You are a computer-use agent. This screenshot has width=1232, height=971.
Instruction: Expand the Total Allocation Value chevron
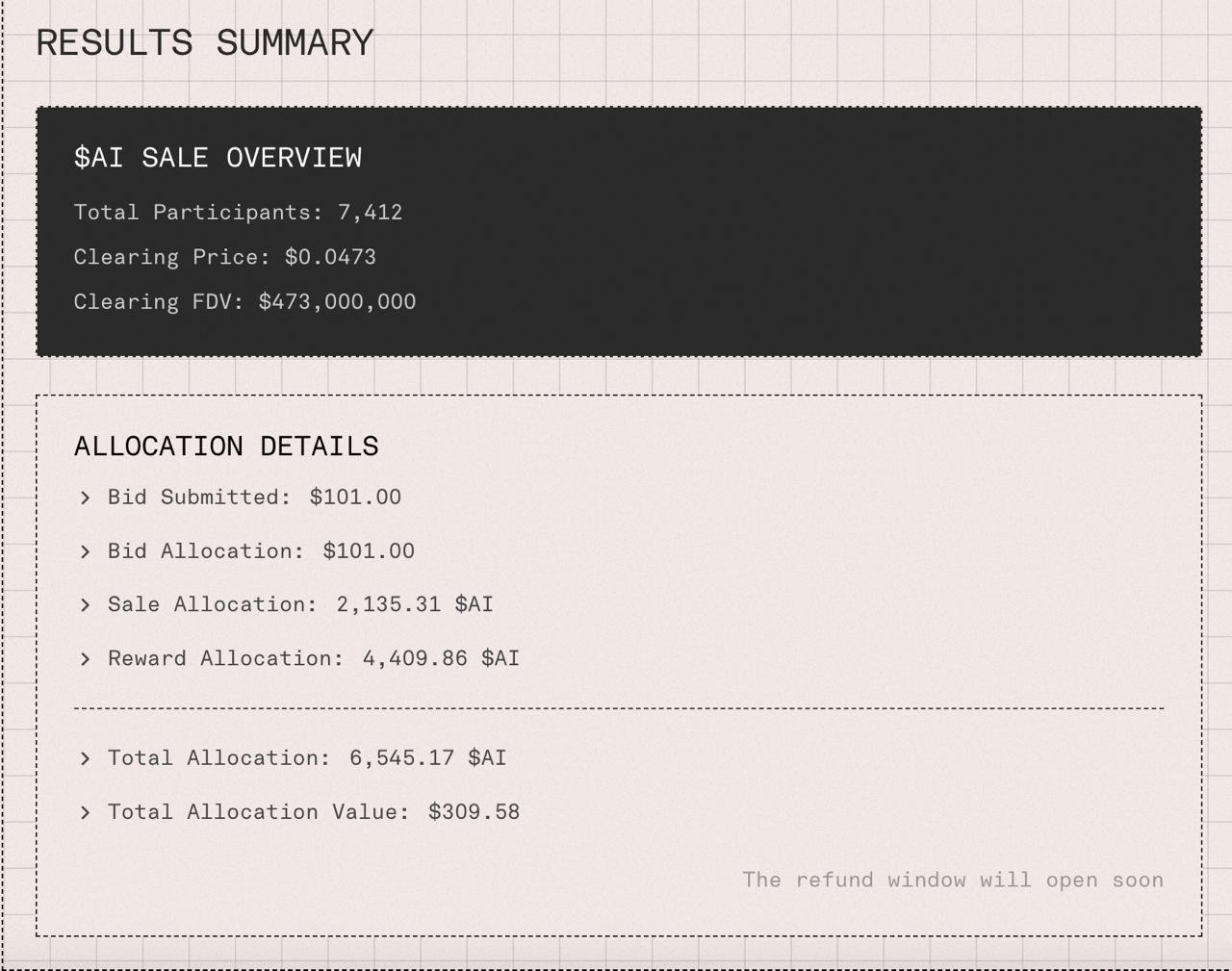[85, 812]
